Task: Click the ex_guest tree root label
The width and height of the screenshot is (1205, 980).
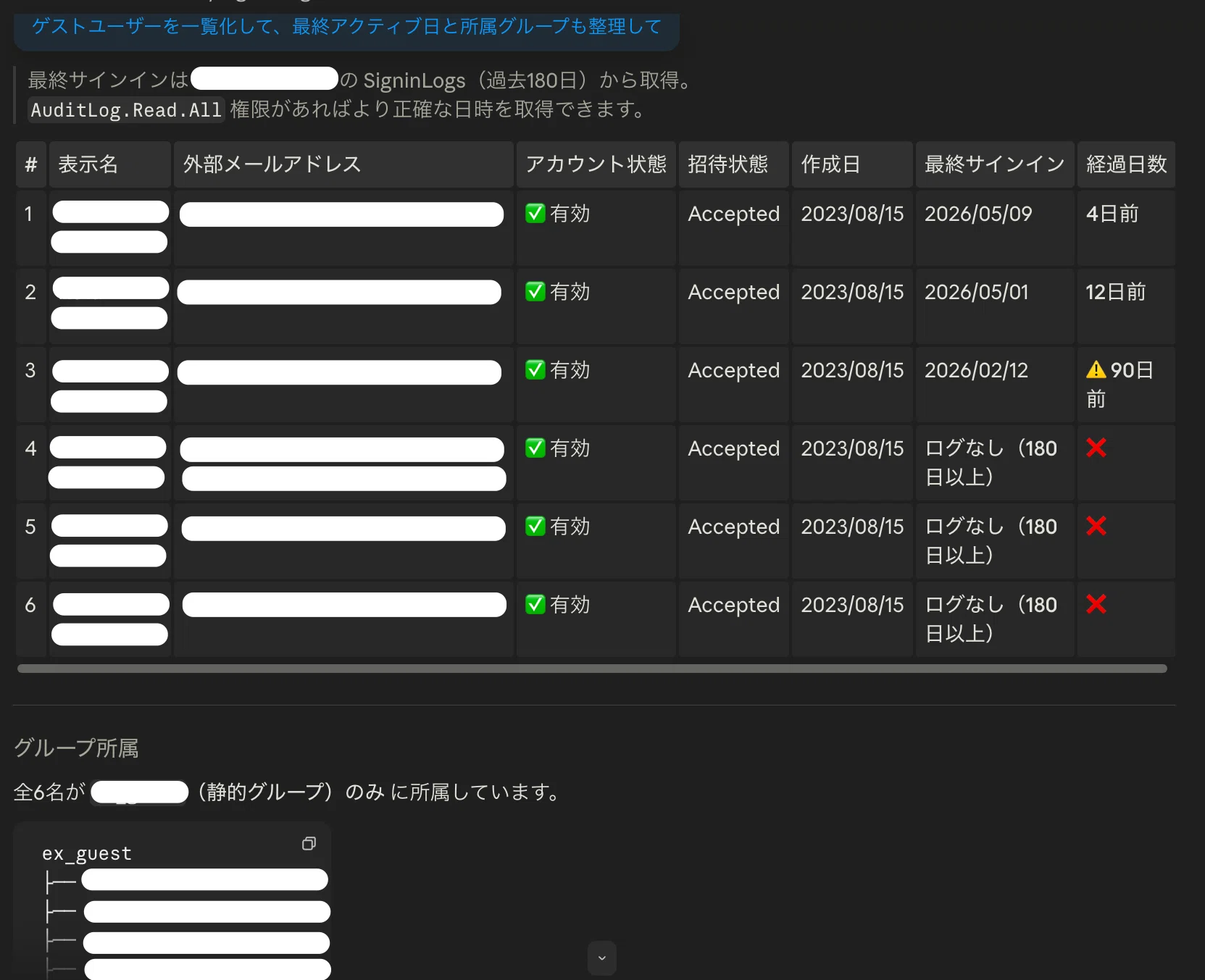Action: coord(87,853)
